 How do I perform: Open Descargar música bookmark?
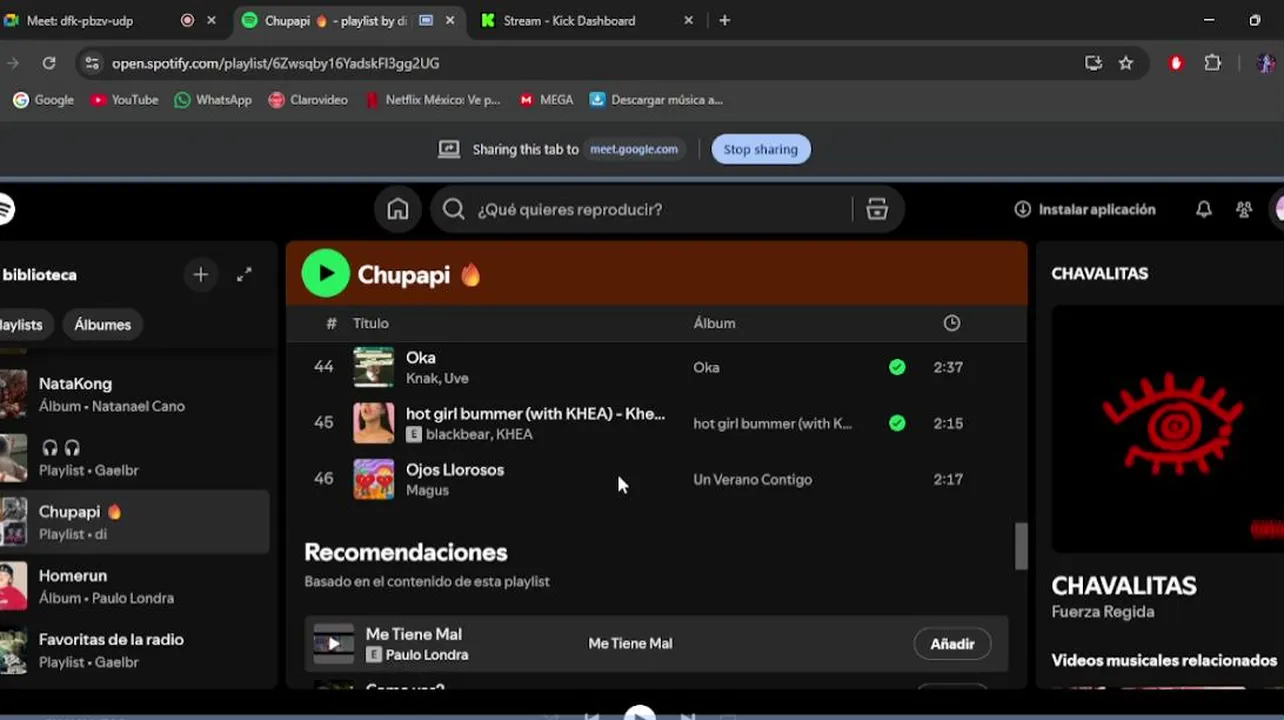click(656, 100)
